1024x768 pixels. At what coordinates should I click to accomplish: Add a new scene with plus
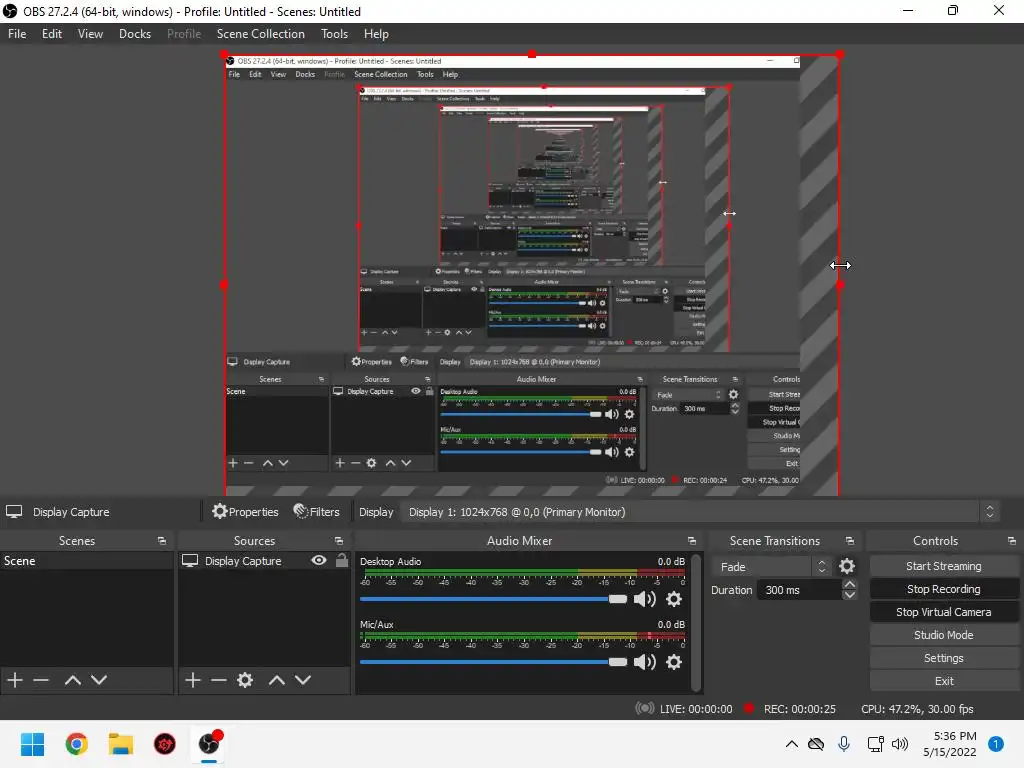tap(15, 680)
